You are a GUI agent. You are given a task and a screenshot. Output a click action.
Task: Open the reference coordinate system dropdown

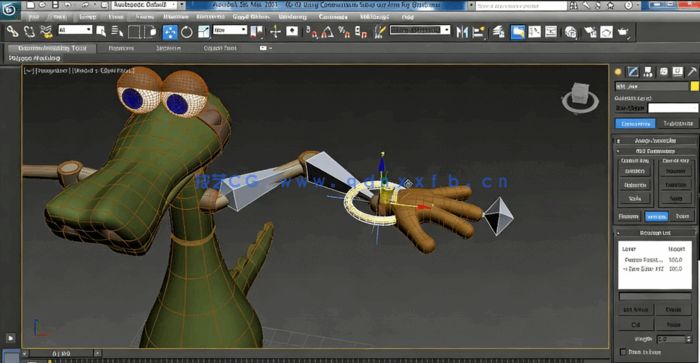[x=230, y=30]
